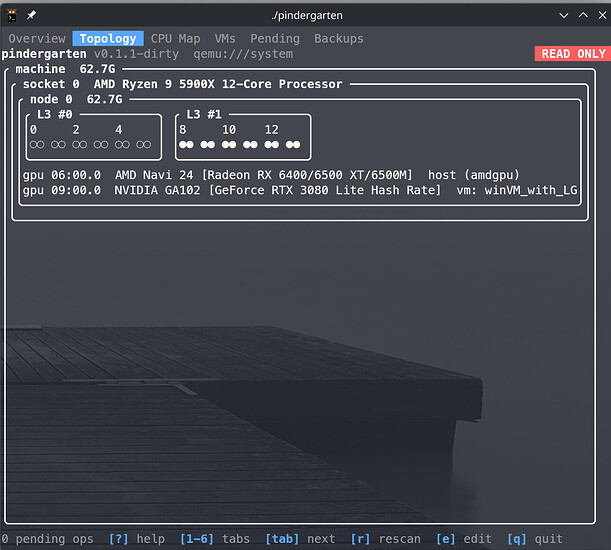Open the Backups tab
This screenshot has height=550, width=611.
[339, 39]
